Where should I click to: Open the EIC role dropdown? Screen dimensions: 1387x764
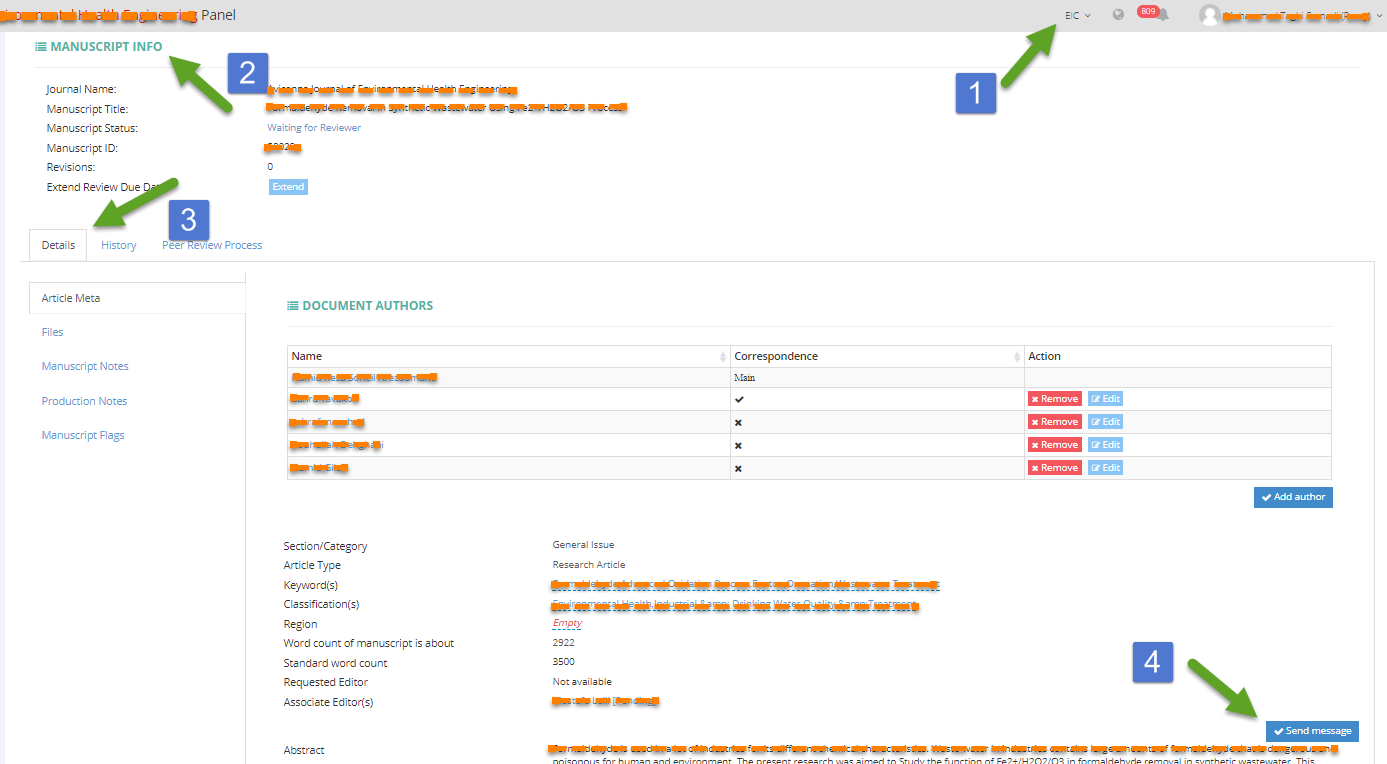(1077, 15)
